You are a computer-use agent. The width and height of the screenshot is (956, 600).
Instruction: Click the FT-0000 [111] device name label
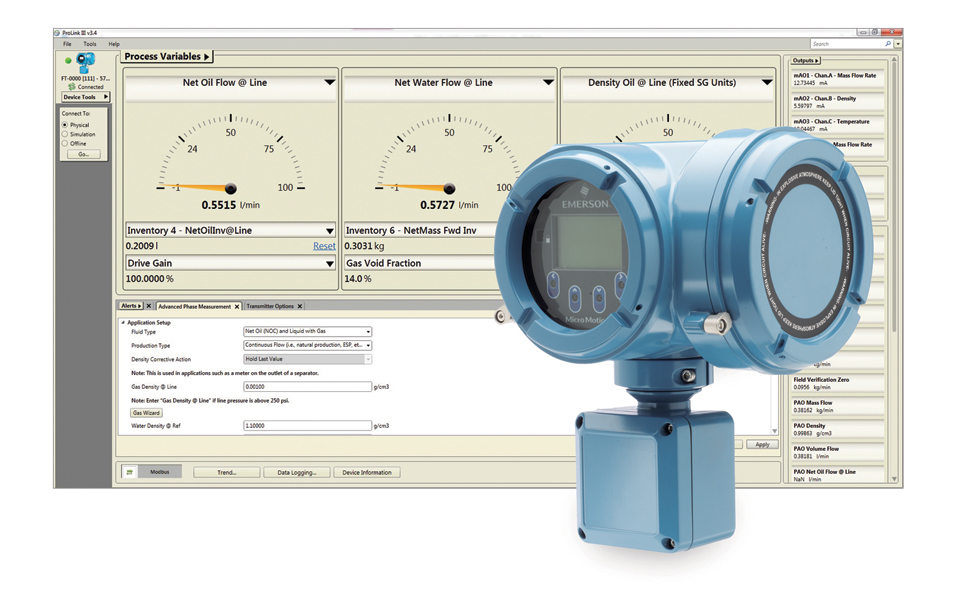click(85, 79)
